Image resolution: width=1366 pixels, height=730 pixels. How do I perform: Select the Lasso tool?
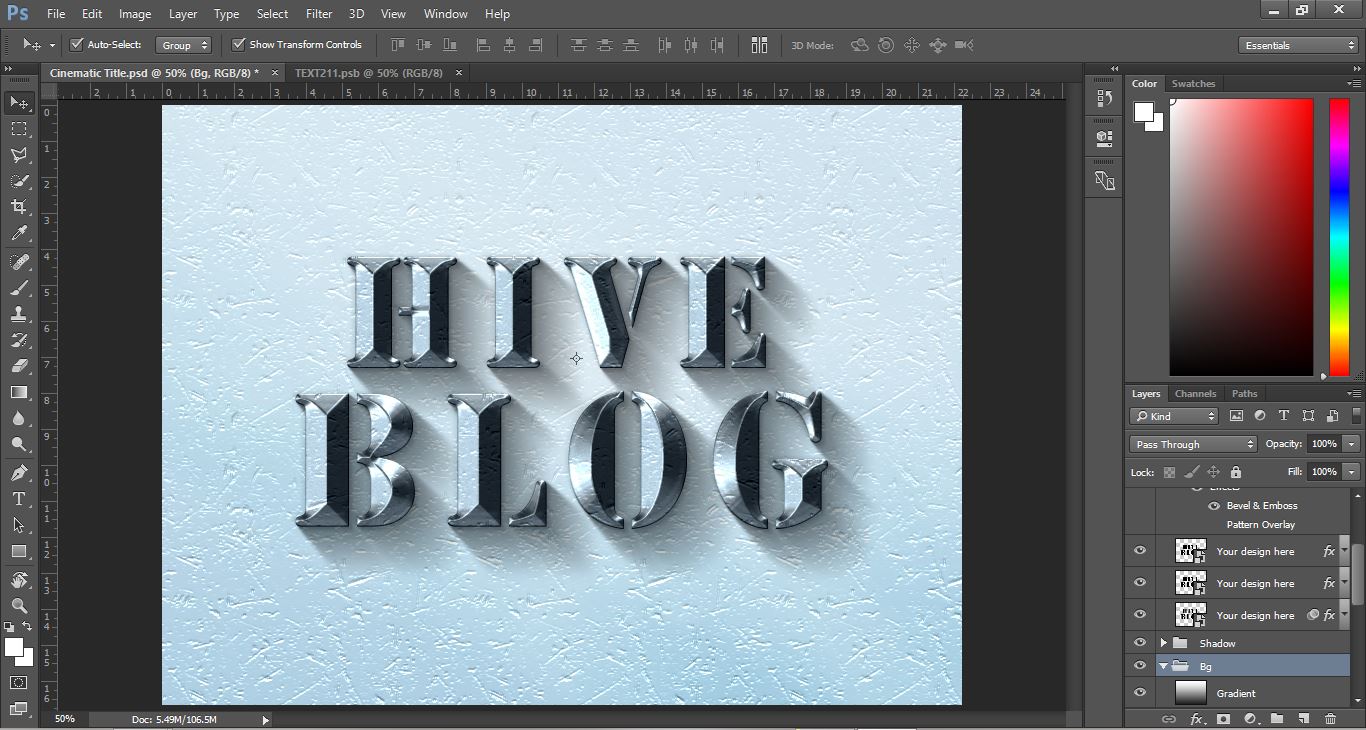(19, 155)
